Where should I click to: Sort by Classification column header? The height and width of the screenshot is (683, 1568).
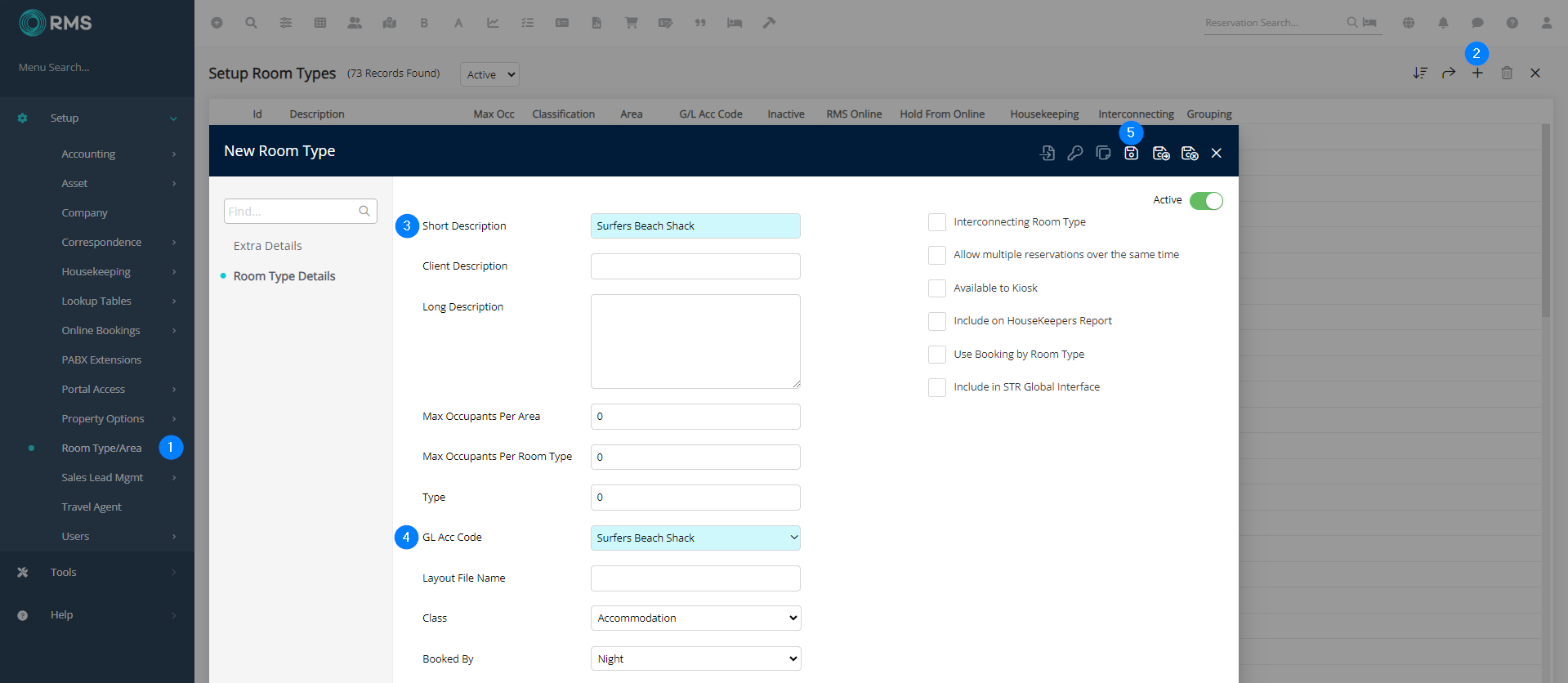click(564, 114)
